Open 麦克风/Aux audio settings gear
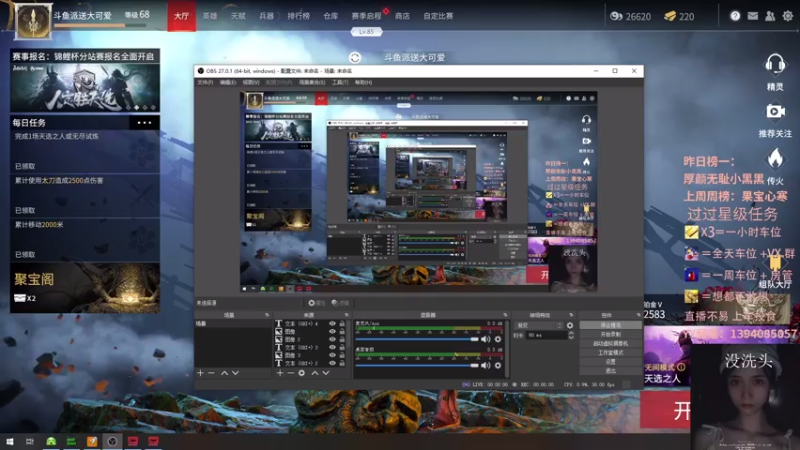The height and width of the screenshot is (450, 800). (x=498, y=339)
